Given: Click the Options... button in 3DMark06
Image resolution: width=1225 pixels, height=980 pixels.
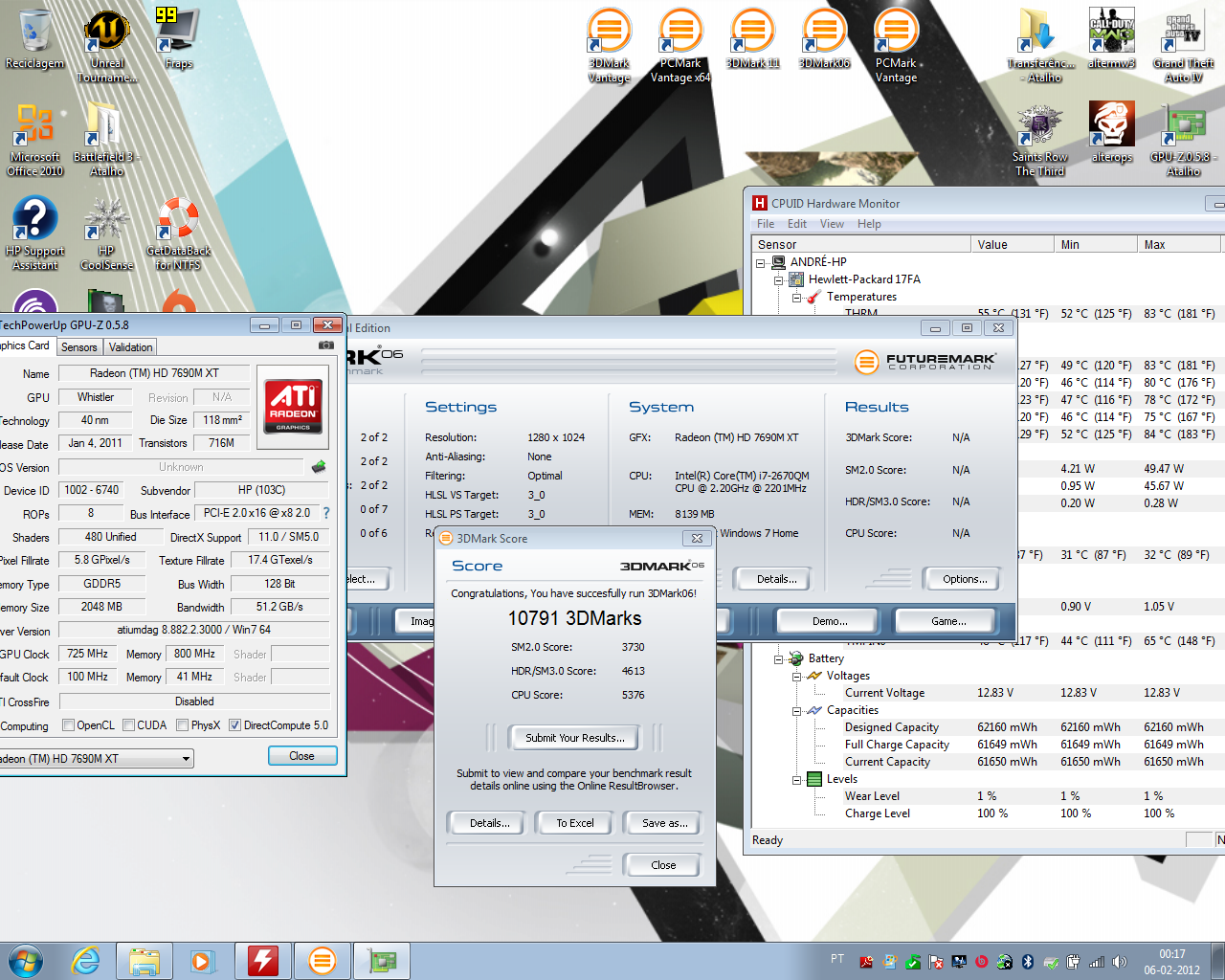Looking at the screenshot, I should (965, 579).
